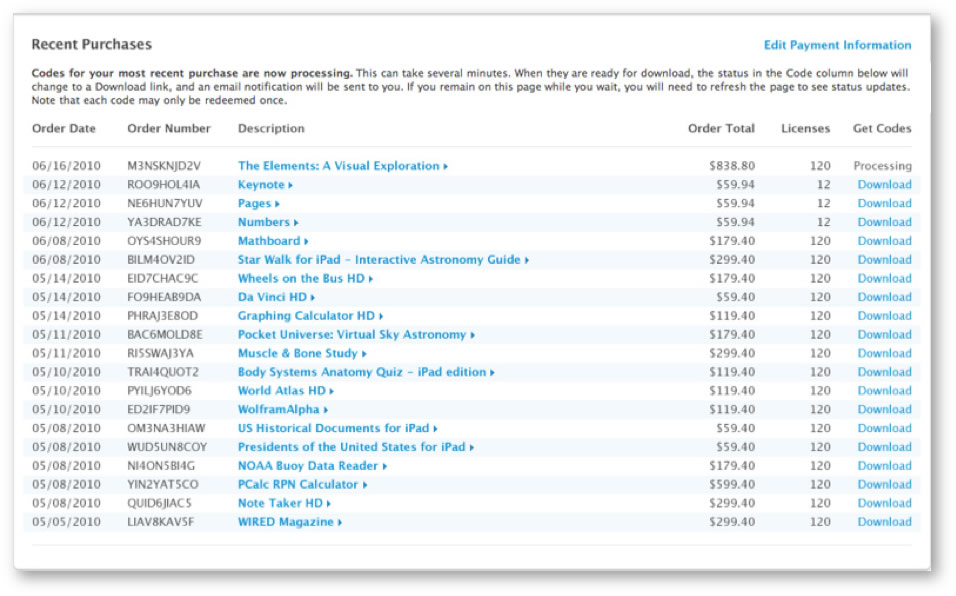Click the $838.80 order total
Viewport: 956px width, 596px height.
pyautogui.click(x=732, y=166)
